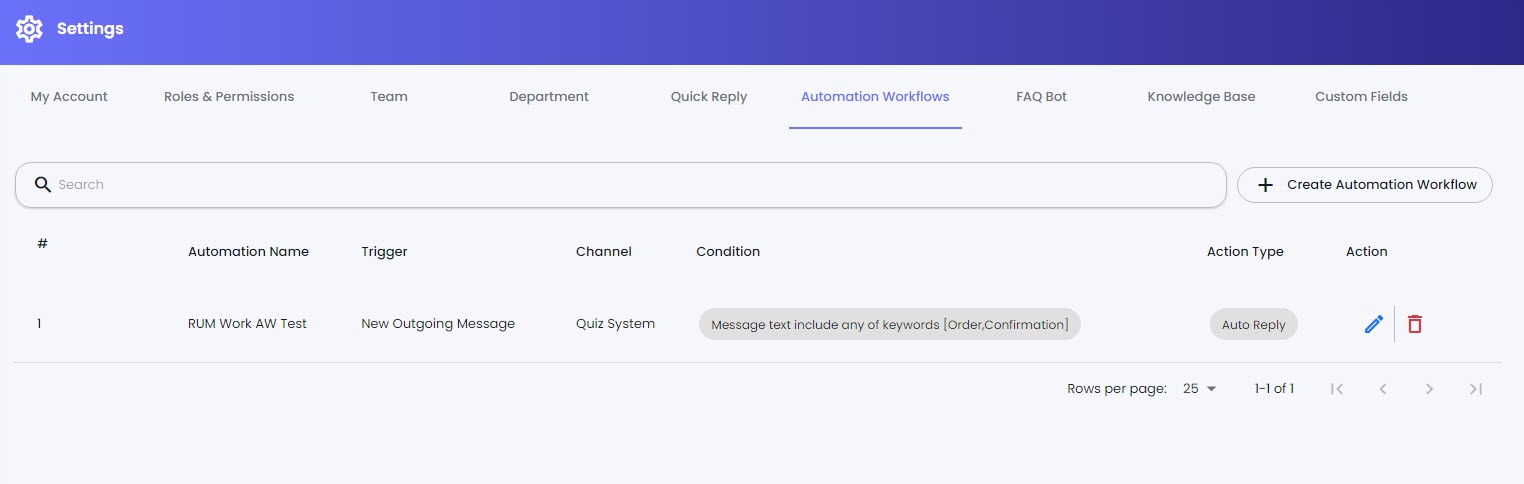Select the Team tab
1524x484 pixels.
(x=389, y=97)
